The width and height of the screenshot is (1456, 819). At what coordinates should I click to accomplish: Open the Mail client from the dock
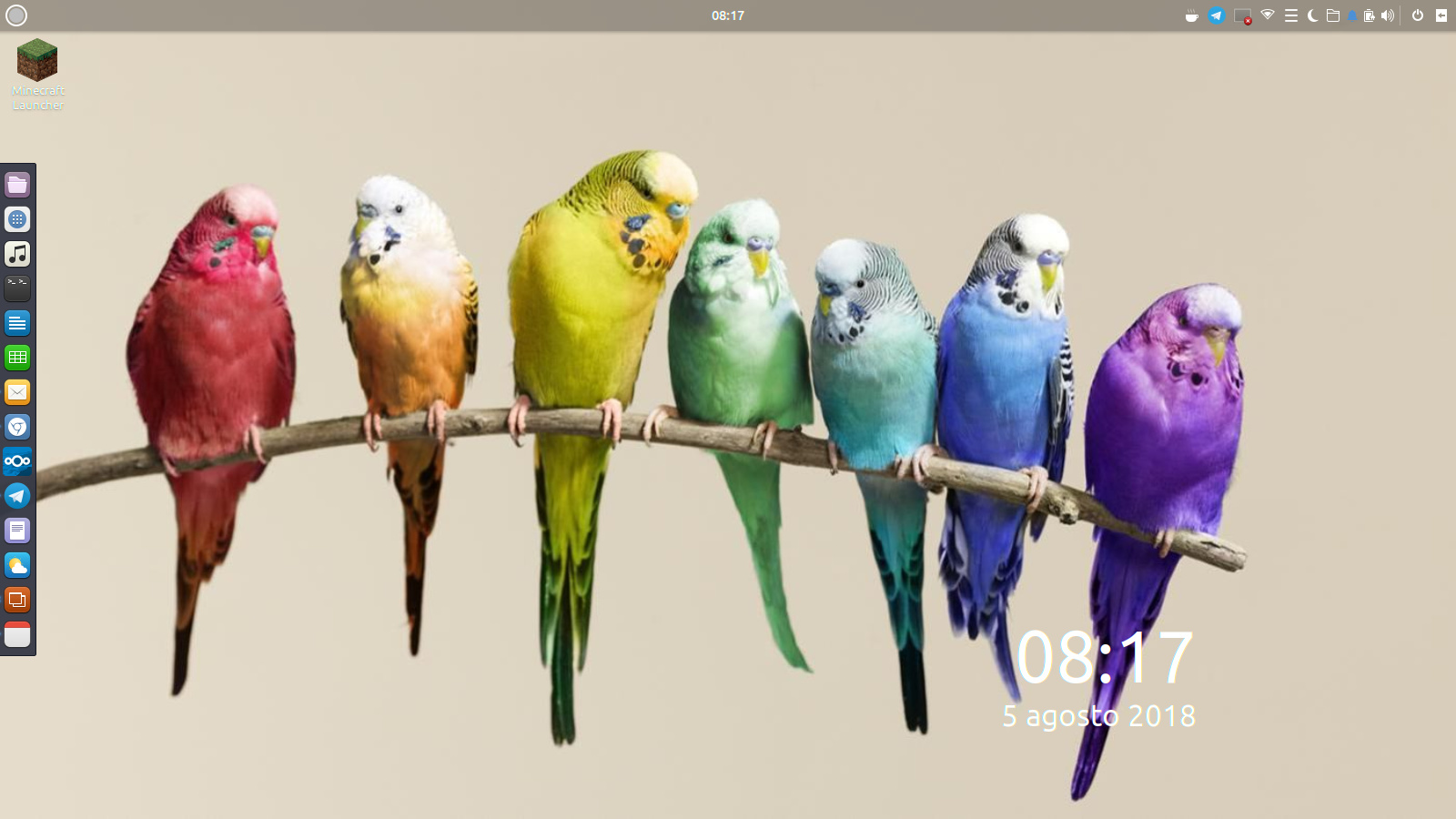(x=17, y=391)
